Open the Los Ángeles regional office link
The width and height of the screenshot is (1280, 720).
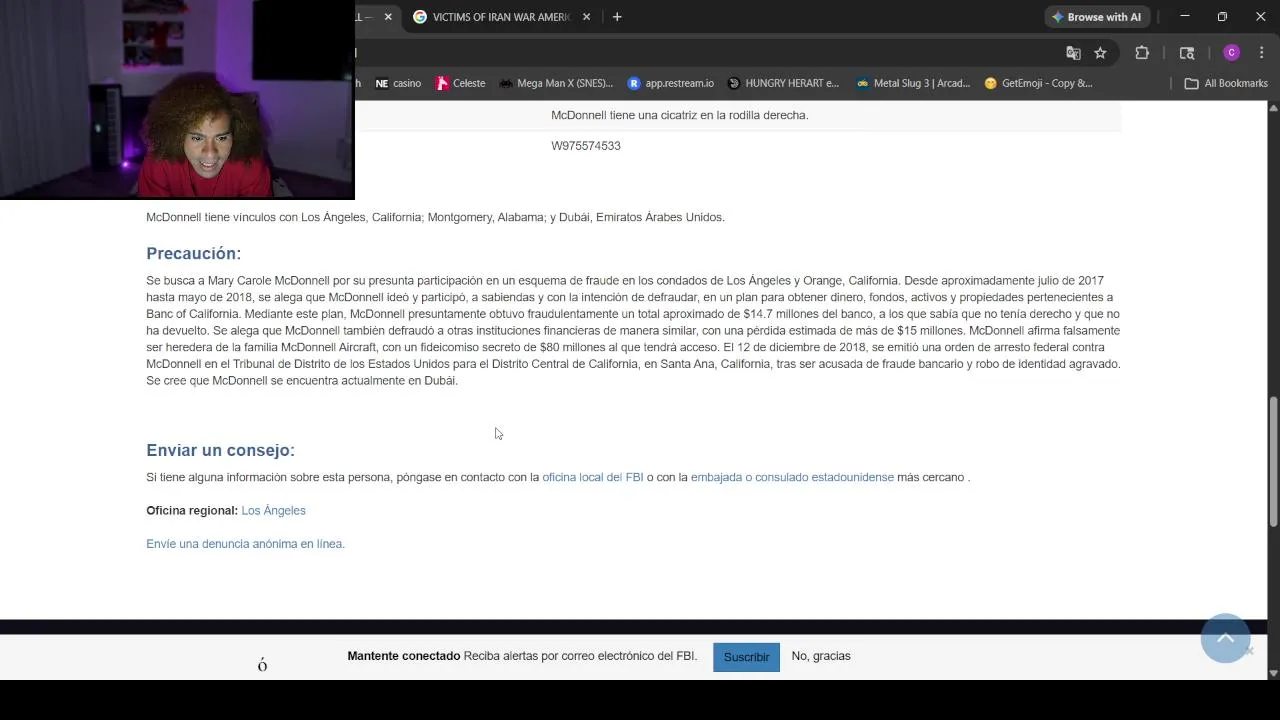273,510
